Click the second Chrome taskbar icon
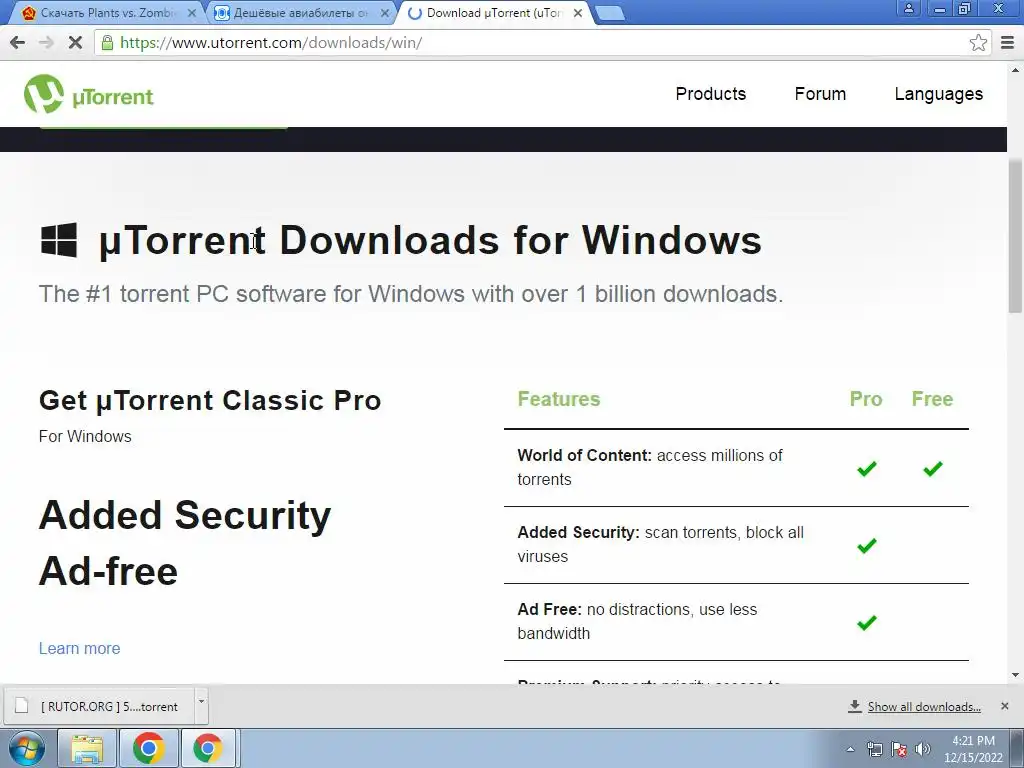This screenshot has width=1024, height=768. click(207, 748)
